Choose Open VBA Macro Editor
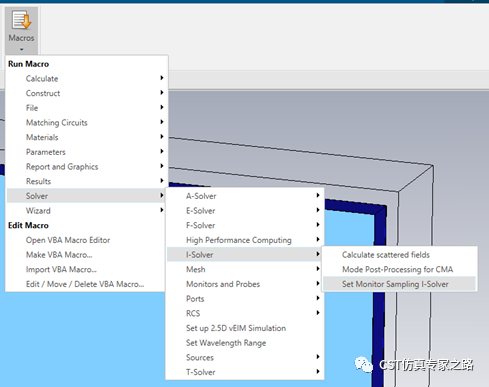 coord(86,240)
